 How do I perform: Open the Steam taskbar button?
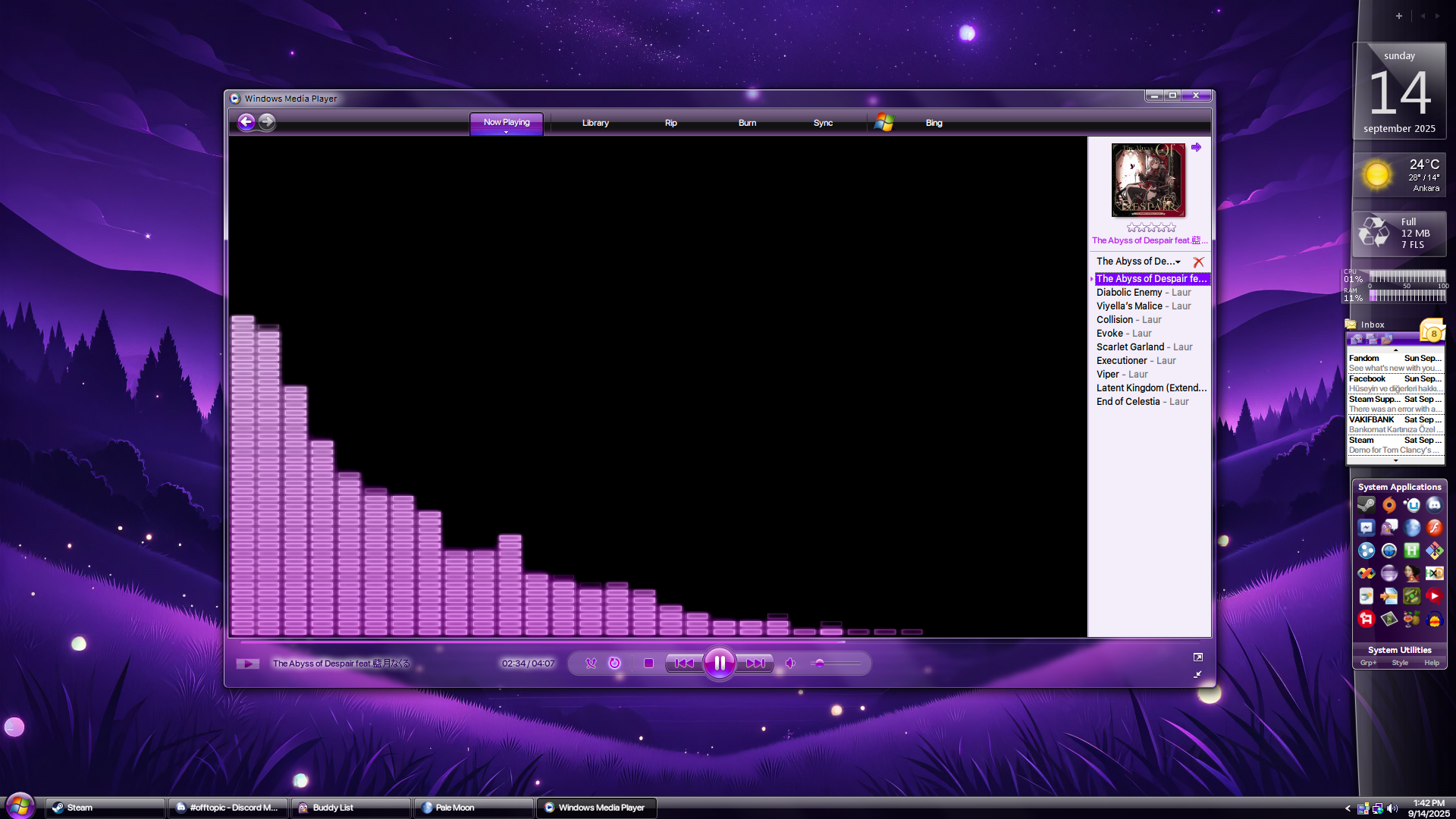pyautogui.click(x=105, y=808)
